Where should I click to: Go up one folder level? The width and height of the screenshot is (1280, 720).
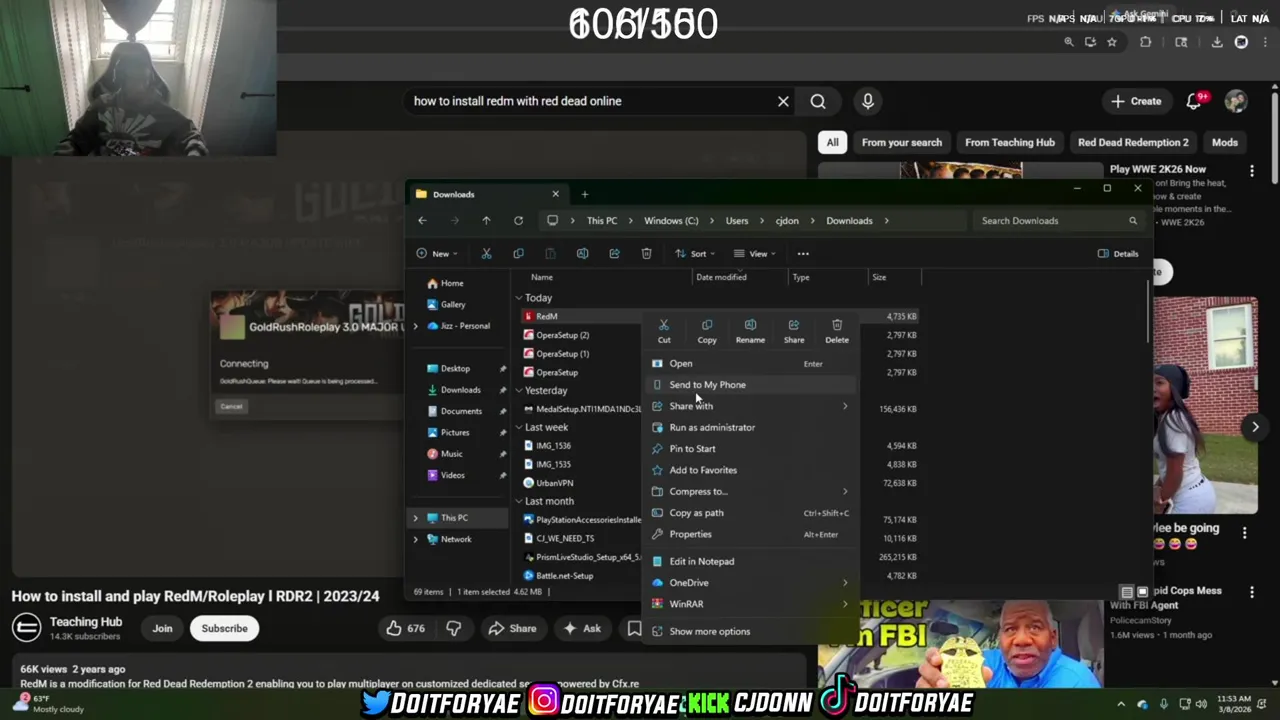pyautogui.click(x=486, y=221)
